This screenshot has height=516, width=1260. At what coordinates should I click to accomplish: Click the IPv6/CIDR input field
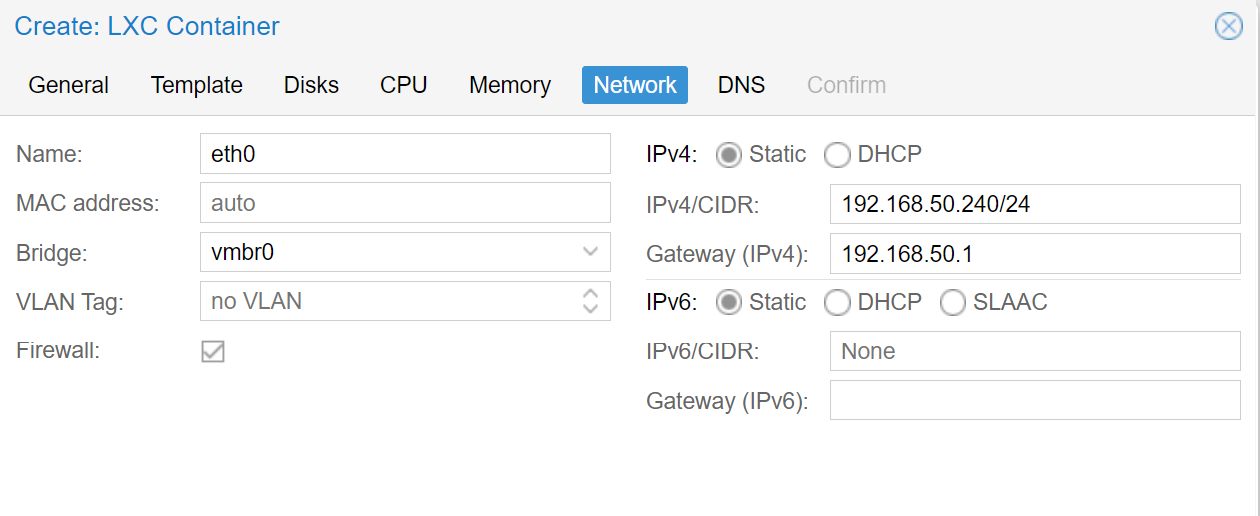tap(1034, 351)
